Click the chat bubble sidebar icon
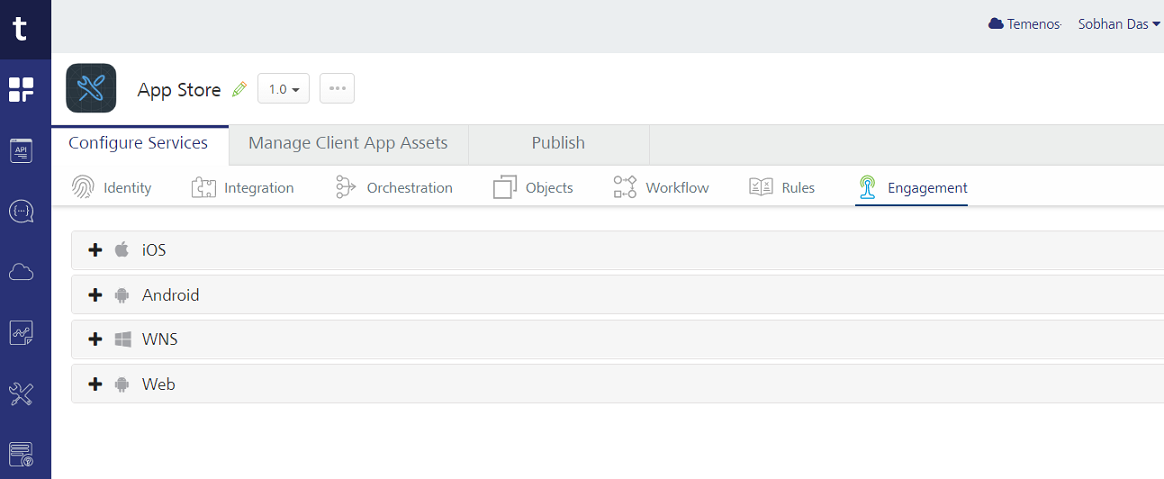Image resolution: width=1164 pixels, height=479 pixels. tap(21, 212)
